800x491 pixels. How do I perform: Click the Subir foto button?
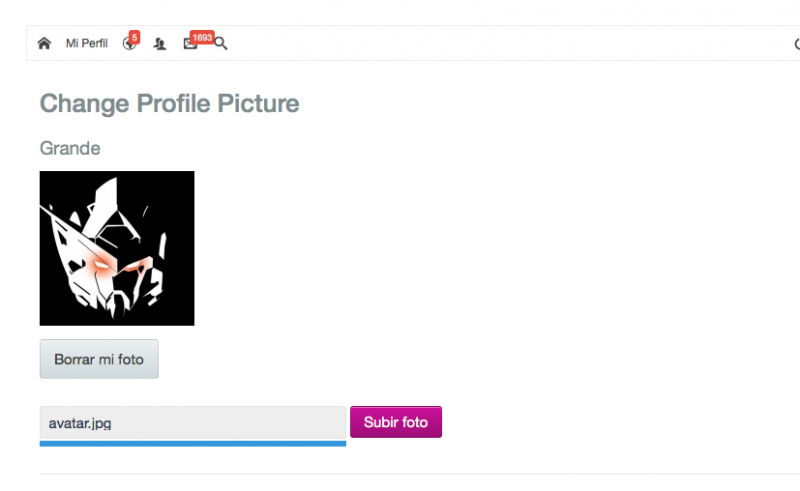point(396,422)
